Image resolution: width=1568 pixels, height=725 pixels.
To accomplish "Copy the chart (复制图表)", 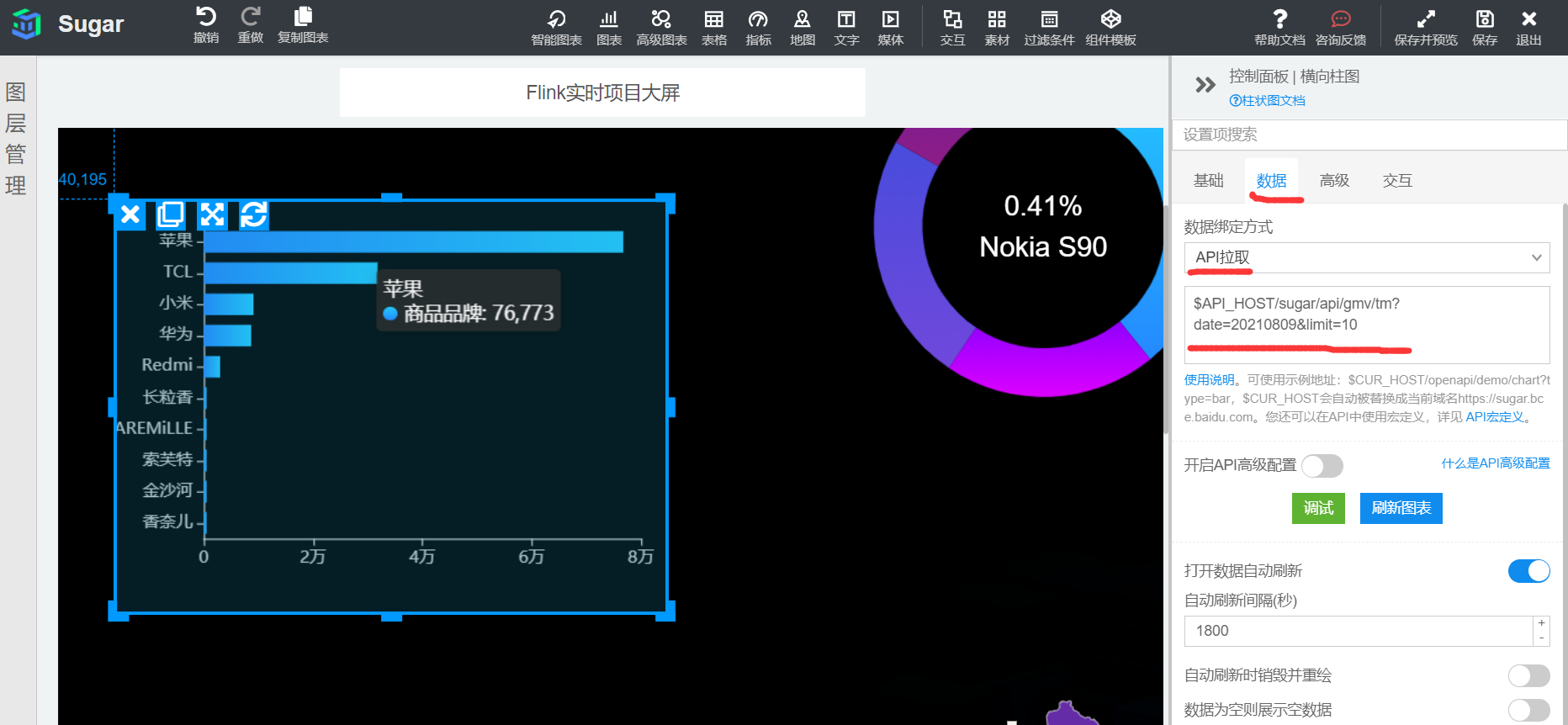I will click(303, 25).
